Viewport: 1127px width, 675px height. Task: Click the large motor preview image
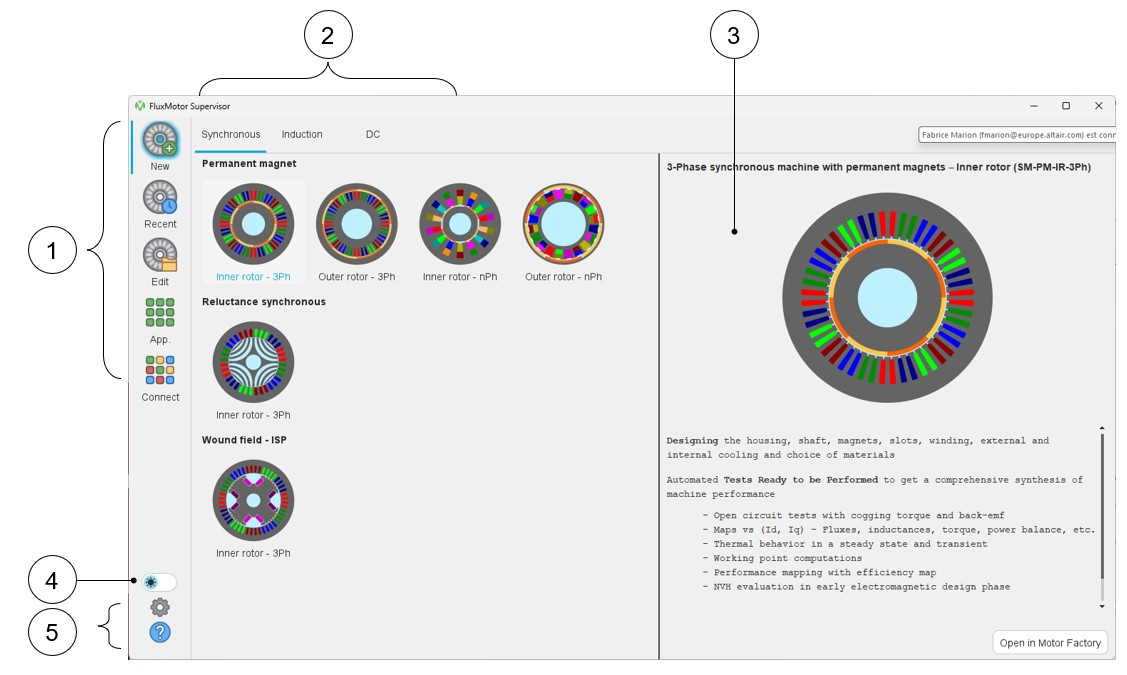click(x=888, y=298)
